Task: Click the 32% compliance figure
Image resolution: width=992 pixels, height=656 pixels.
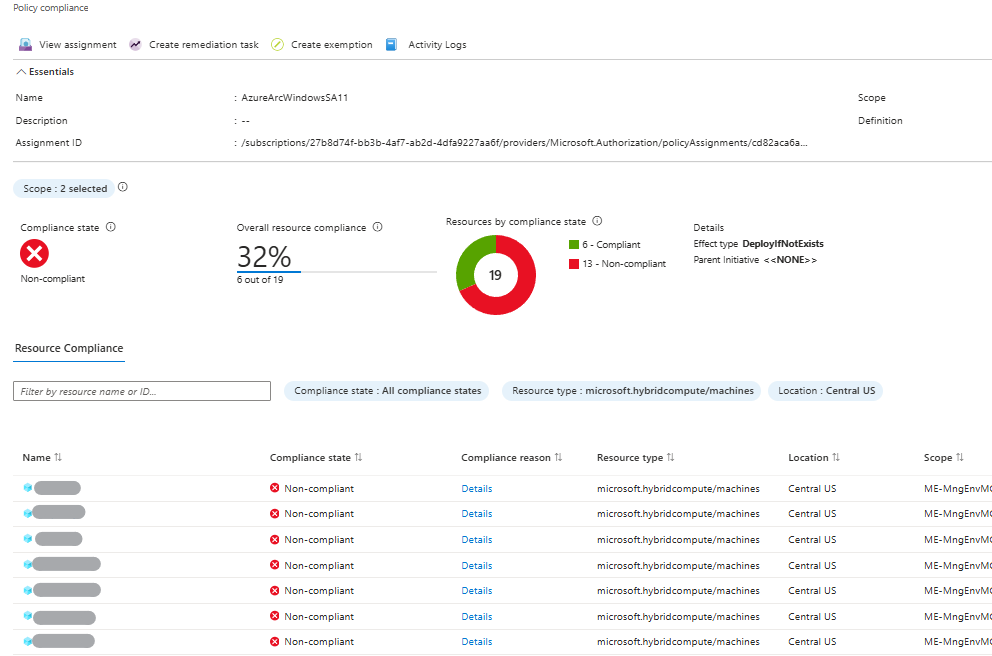Action: click(x=264, y=257)
